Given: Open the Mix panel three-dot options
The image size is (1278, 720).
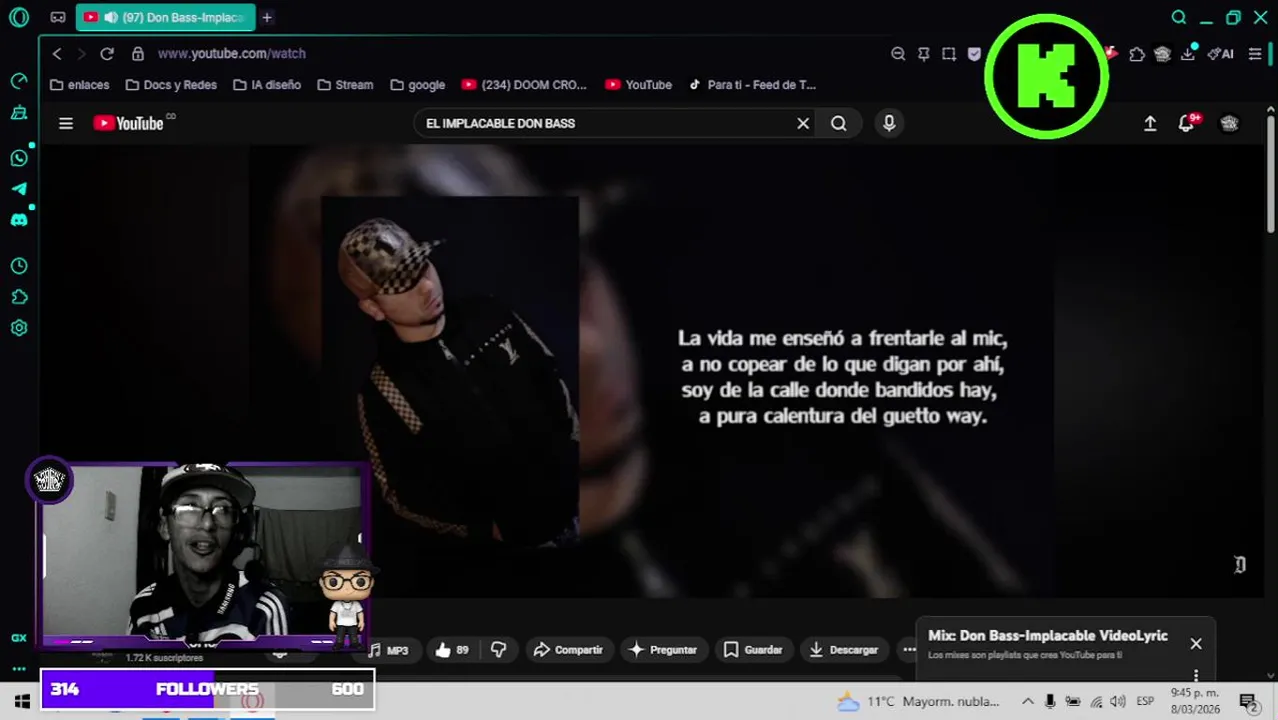Looking at the screenshot, I should pyautogui.click(x=1196, y=675).
